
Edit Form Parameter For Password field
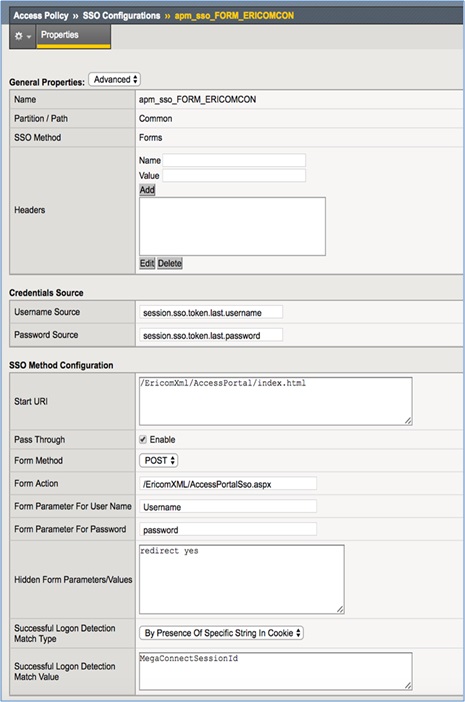coord(228,530)
